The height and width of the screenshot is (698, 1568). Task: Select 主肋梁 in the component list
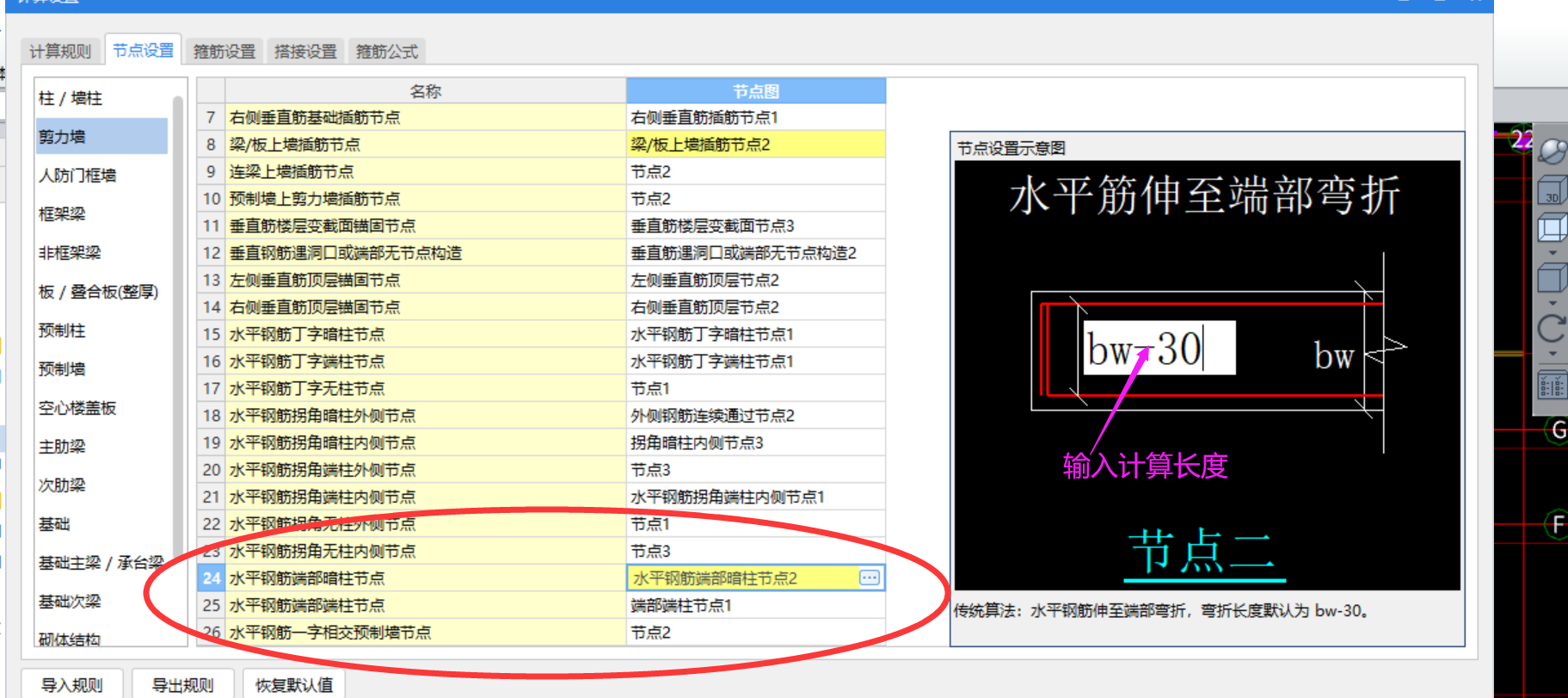(101, 446)
